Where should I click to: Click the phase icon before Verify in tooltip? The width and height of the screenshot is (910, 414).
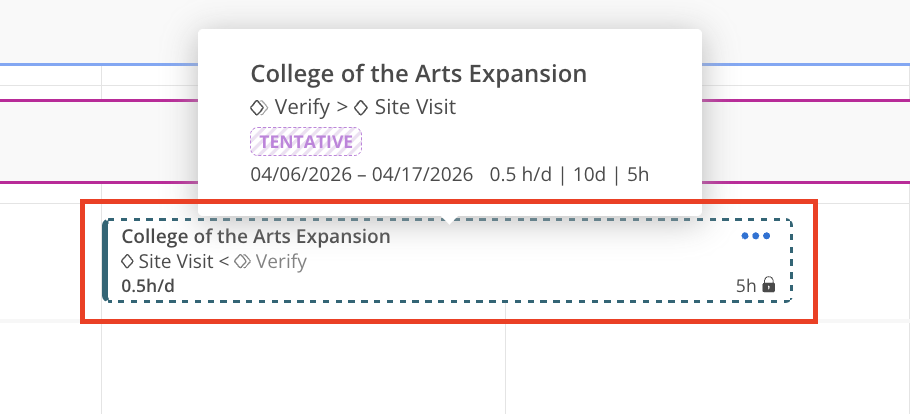[x=258, y=107]
